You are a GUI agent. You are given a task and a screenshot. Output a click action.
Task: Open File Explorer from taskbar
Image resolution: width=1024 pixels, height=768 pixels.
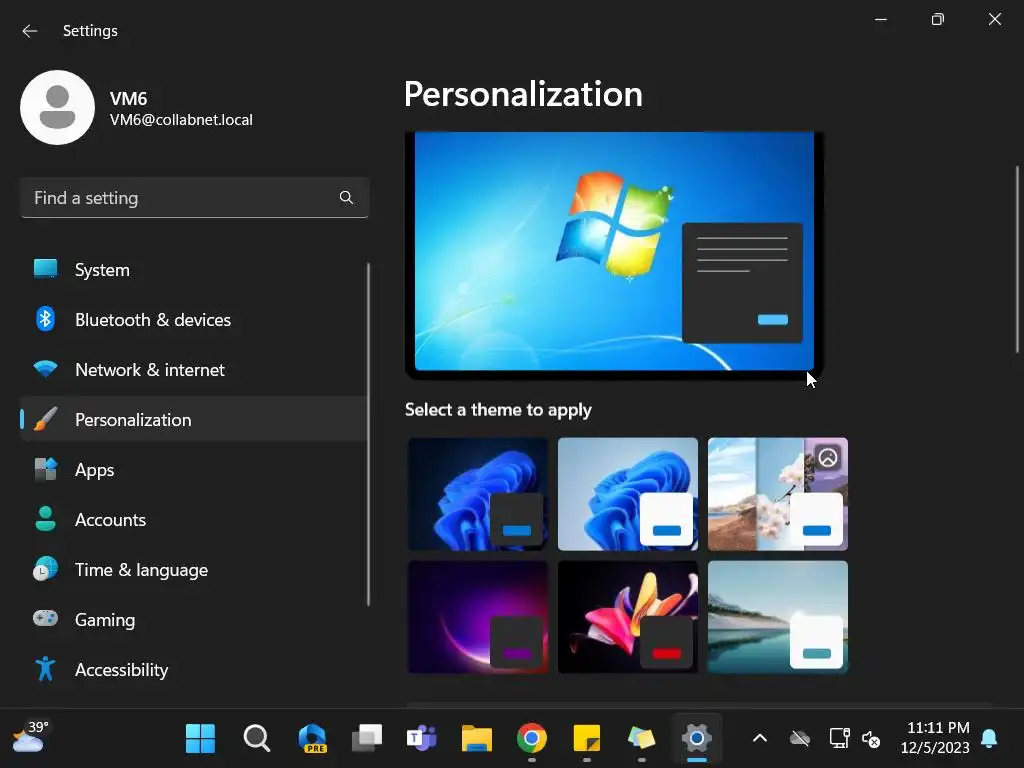click(477, 739)
